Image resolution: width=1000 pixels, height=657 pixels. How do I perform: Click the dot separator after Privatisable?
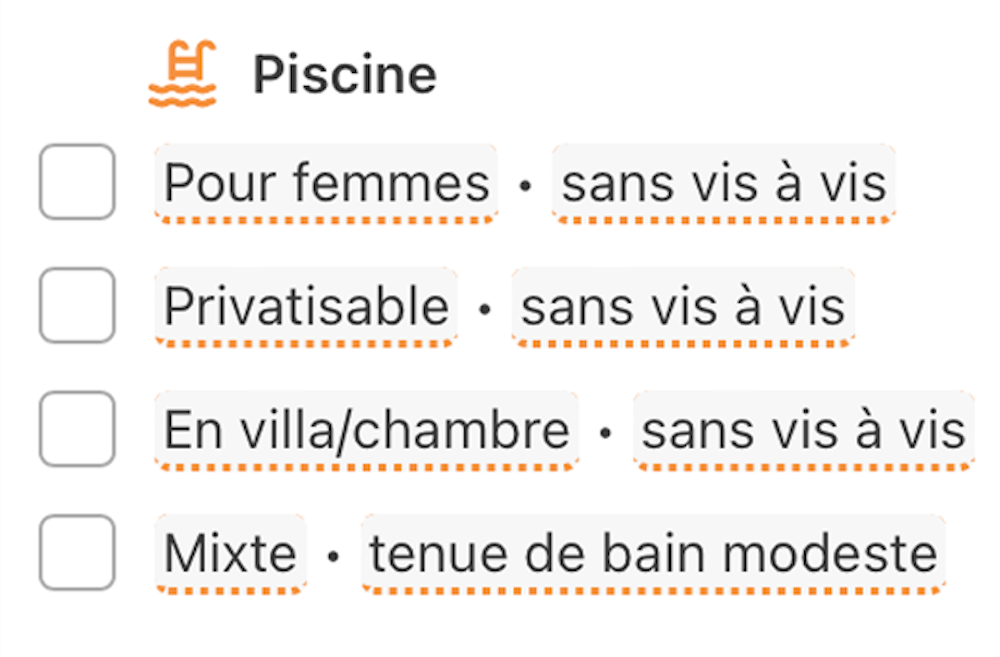(x=485, y=308)
